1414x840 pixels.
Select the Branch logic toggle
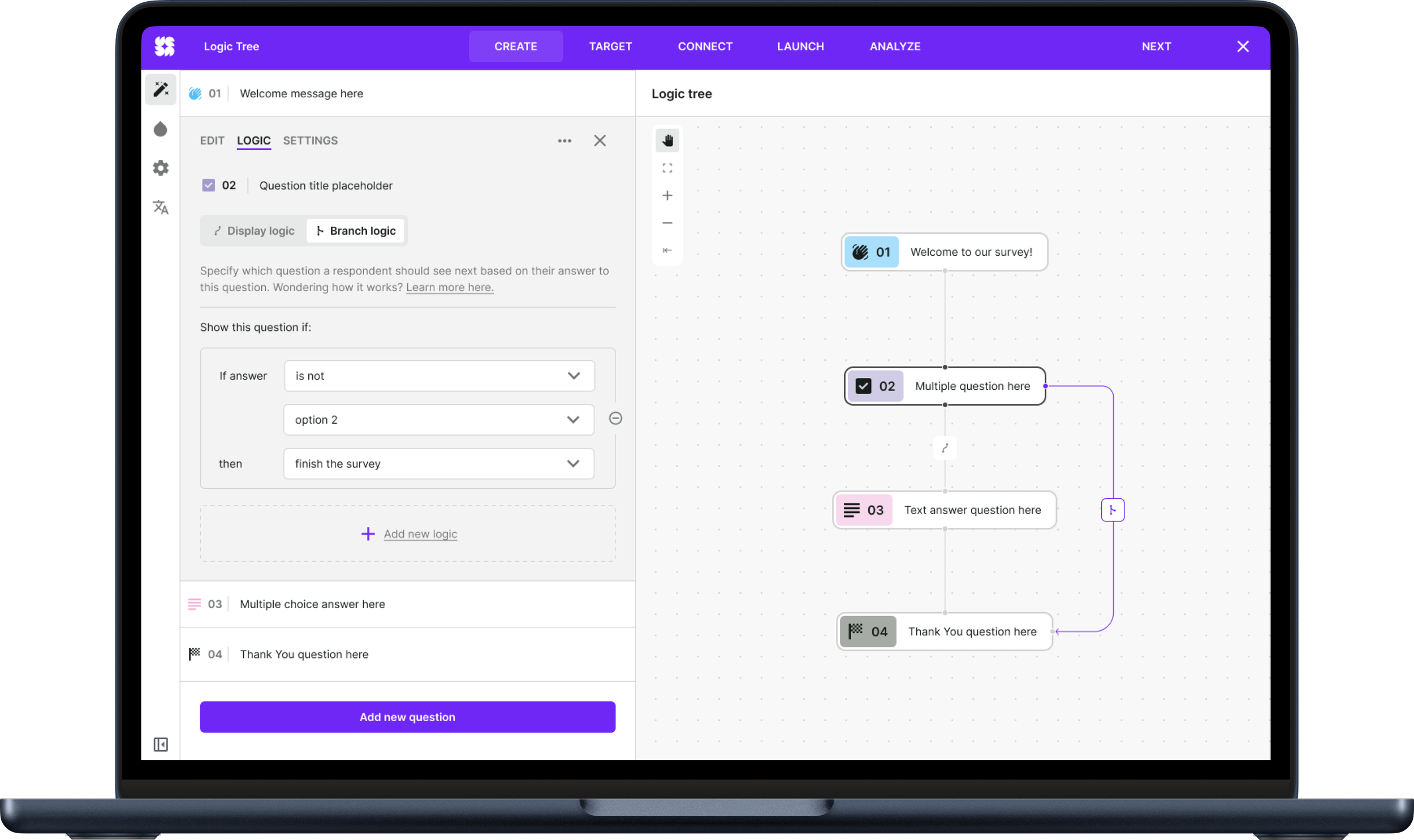(x=356, y=231)
